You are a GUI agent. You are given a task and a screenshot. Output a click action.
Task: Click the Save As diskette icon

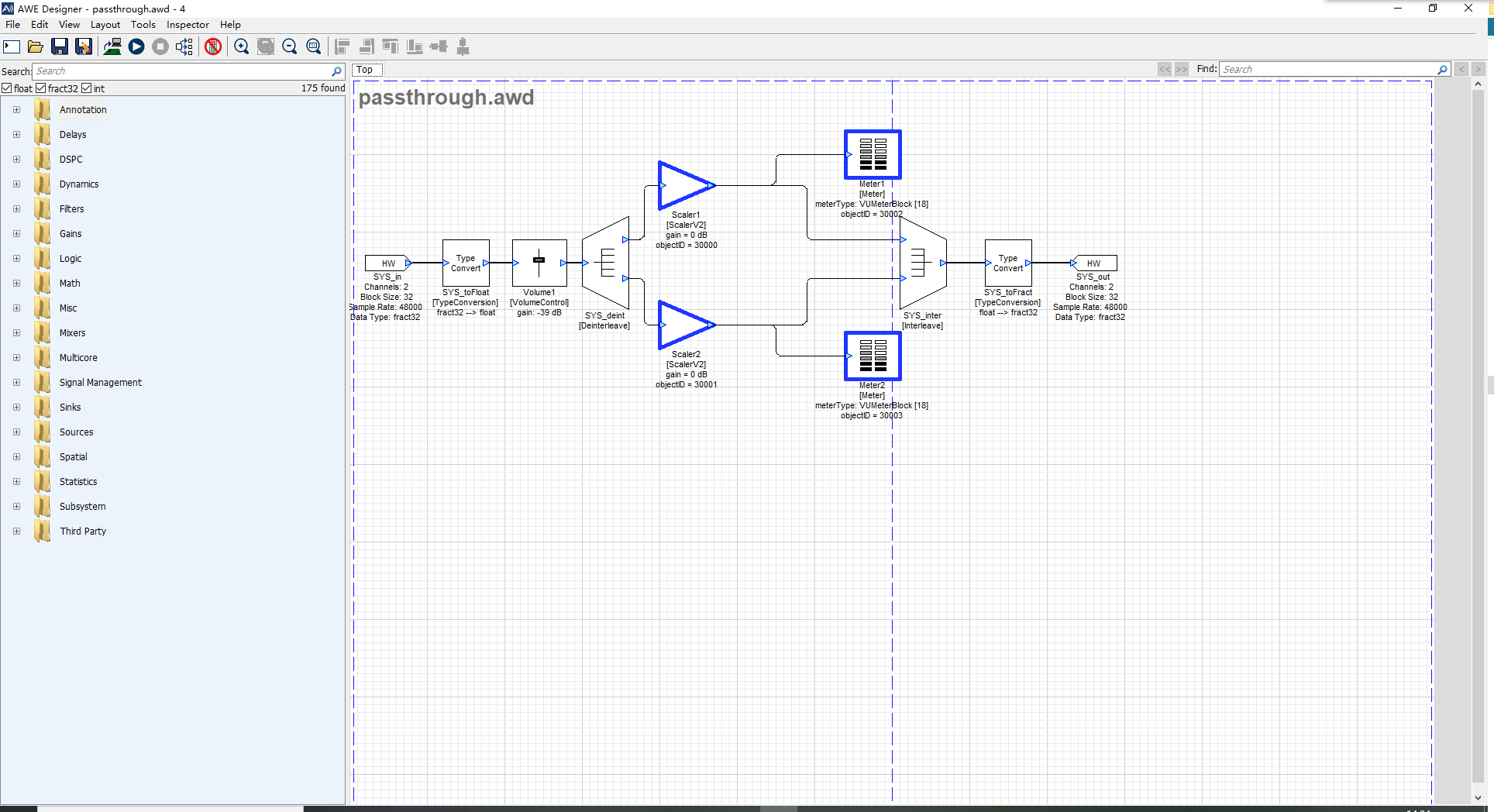click(x=83, y=46)
